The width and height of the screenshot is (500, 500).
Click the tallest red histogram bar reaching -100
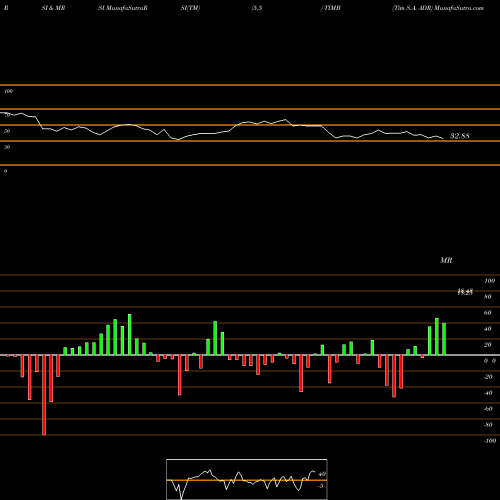coord(44,395)
